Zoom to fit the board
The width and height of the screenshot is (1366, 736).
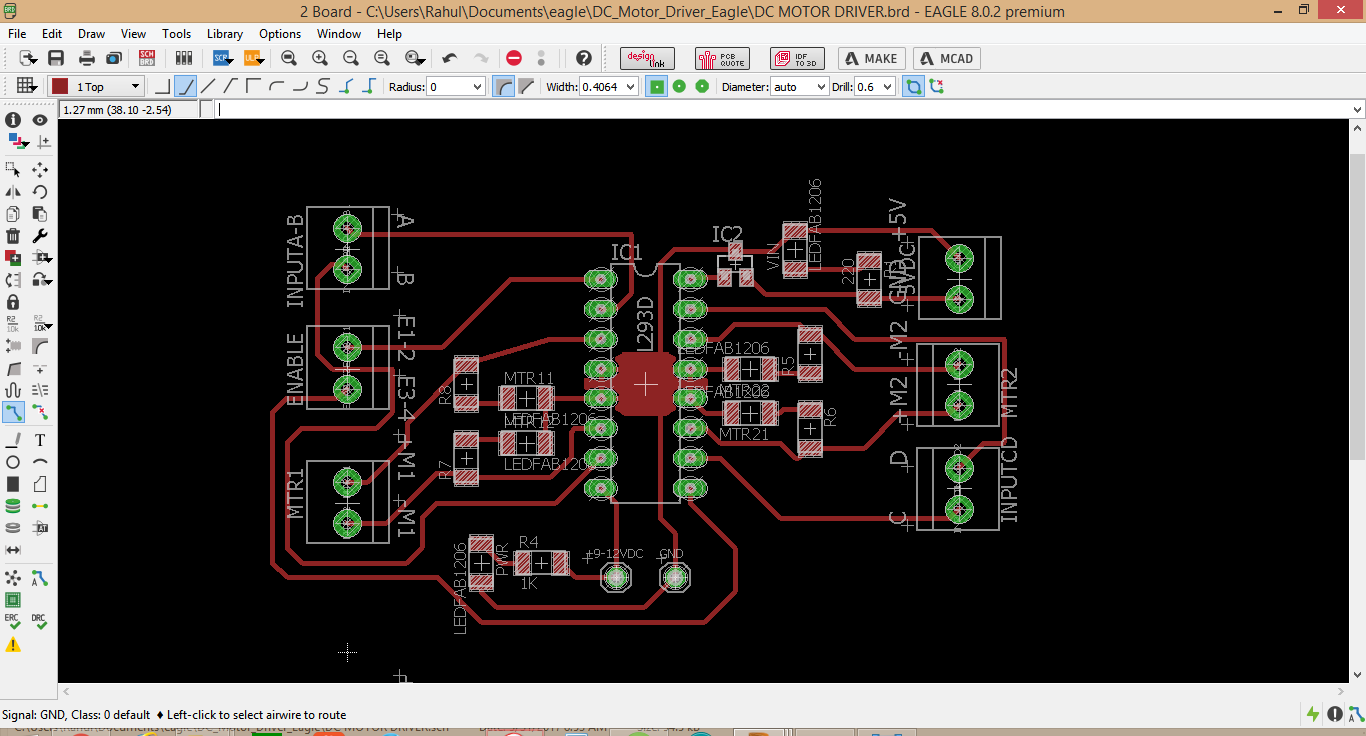click(x=289, y=58)
